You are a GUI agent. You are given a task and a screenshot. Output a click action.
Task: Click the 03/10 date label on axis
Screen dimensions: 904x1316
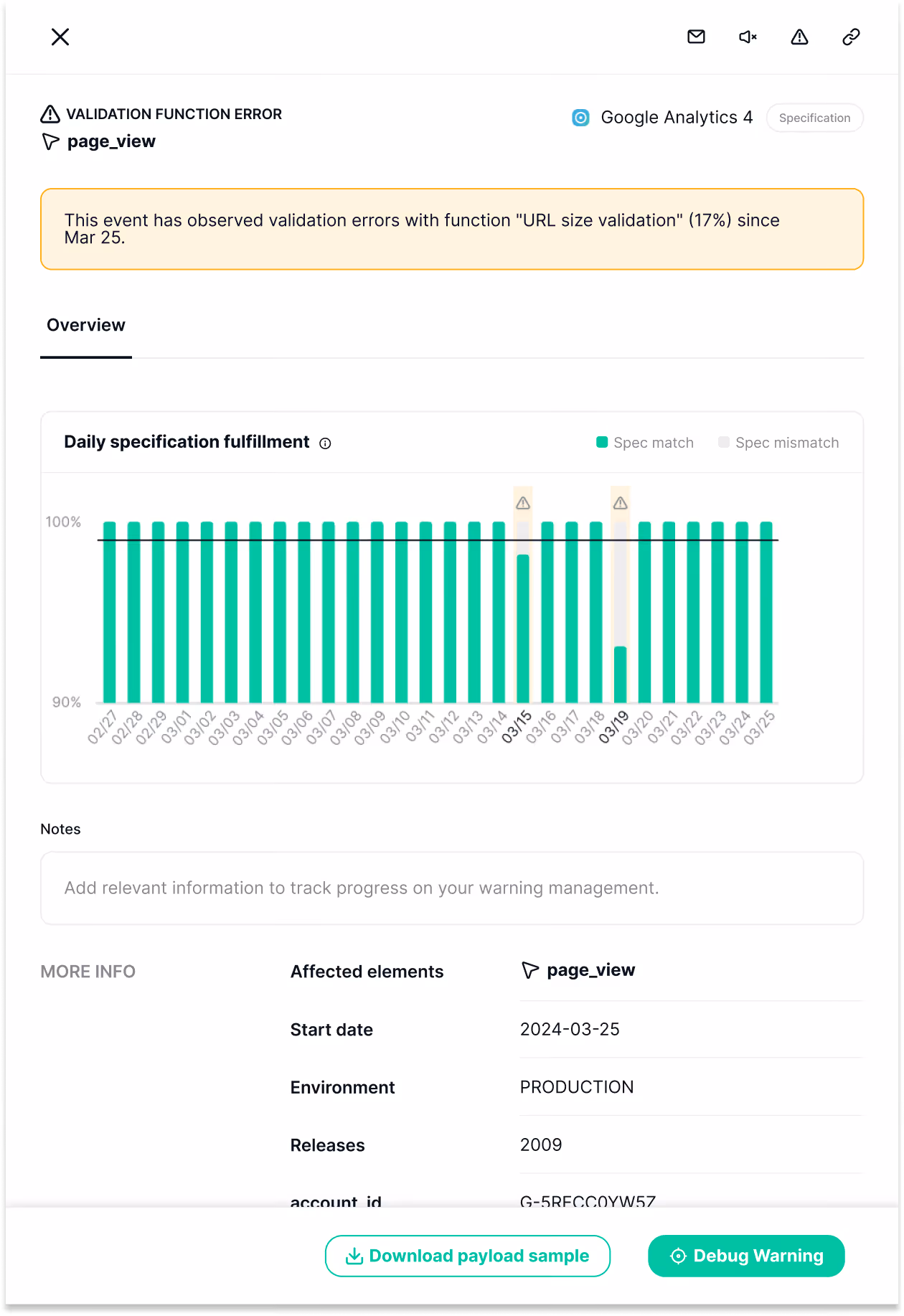[x=395, y=727]
